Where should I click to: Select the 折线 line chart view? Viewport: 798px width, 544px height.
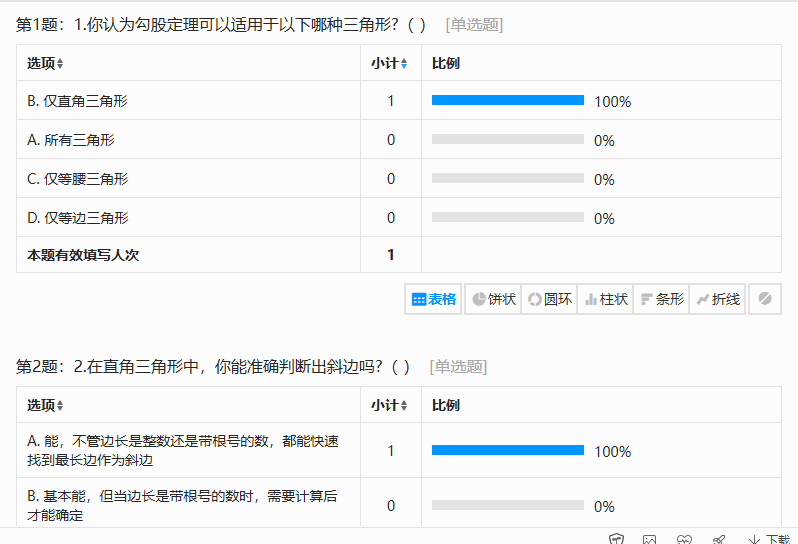[x=717, y=299]
